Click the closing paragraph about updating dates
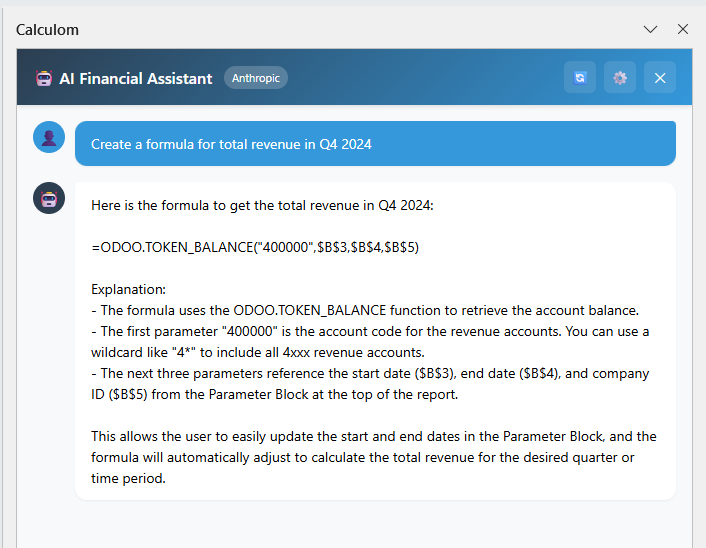 [373, 457]
